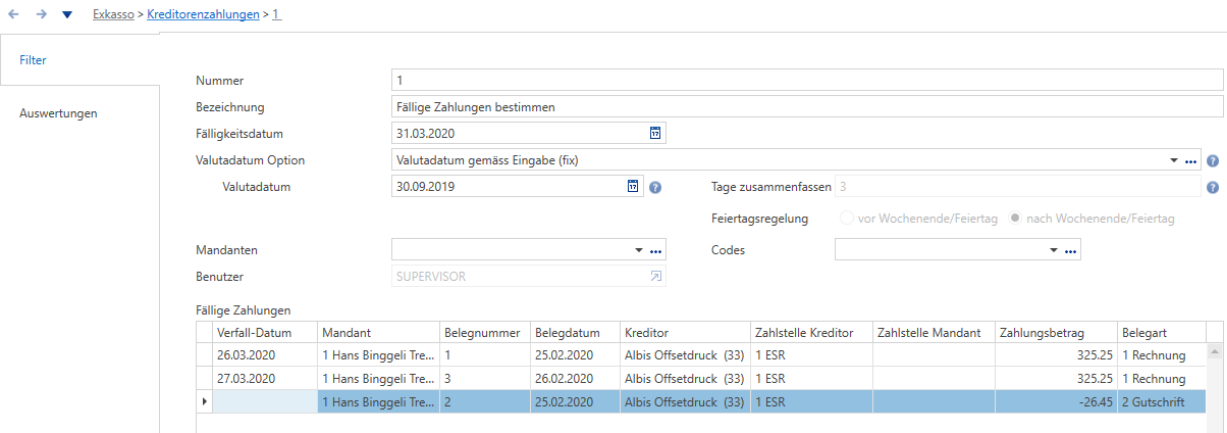Screen dimensions: 1227x433
Task: Go forward with the right arrow icon
Action: 40,15
